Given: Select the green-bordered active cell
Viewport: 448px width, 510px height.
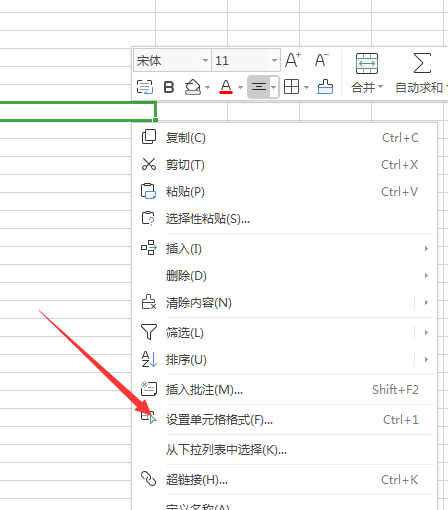Looking at the screenshot, I should (78, 111).
